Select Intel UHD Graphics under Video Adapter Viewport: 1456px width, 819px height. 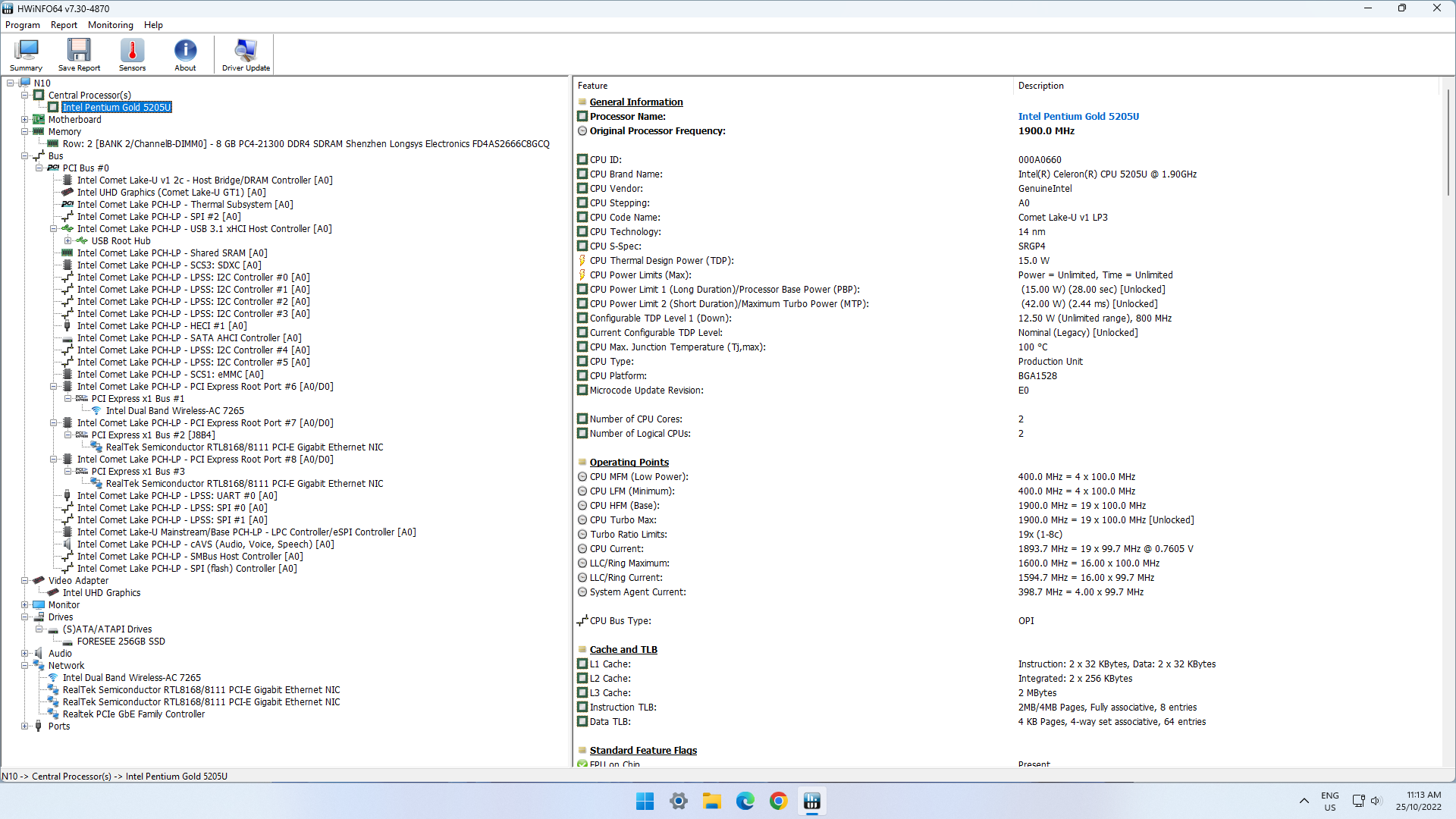[102, 593]
